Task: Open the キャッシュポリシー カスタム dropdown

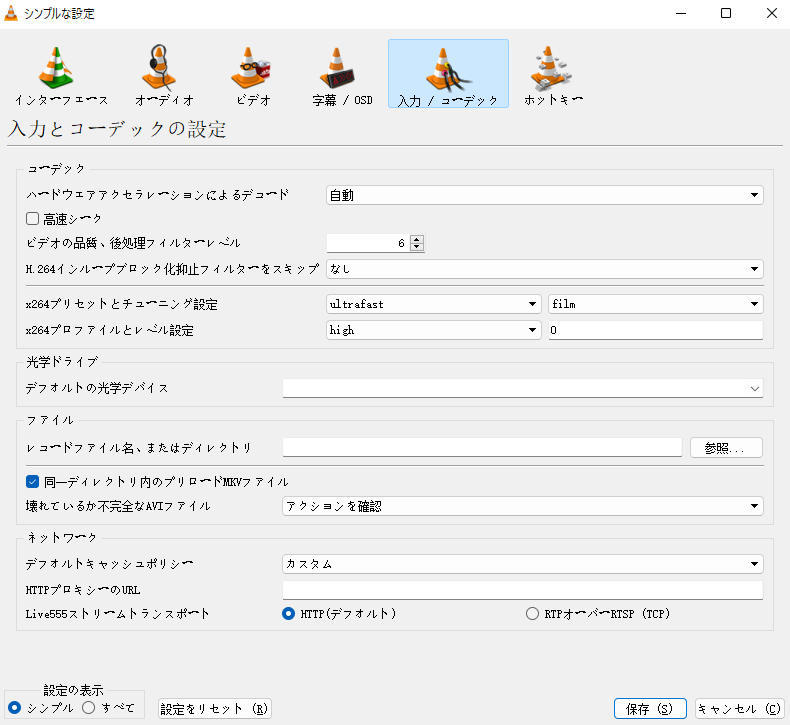Action: click(x=522, y=564)
